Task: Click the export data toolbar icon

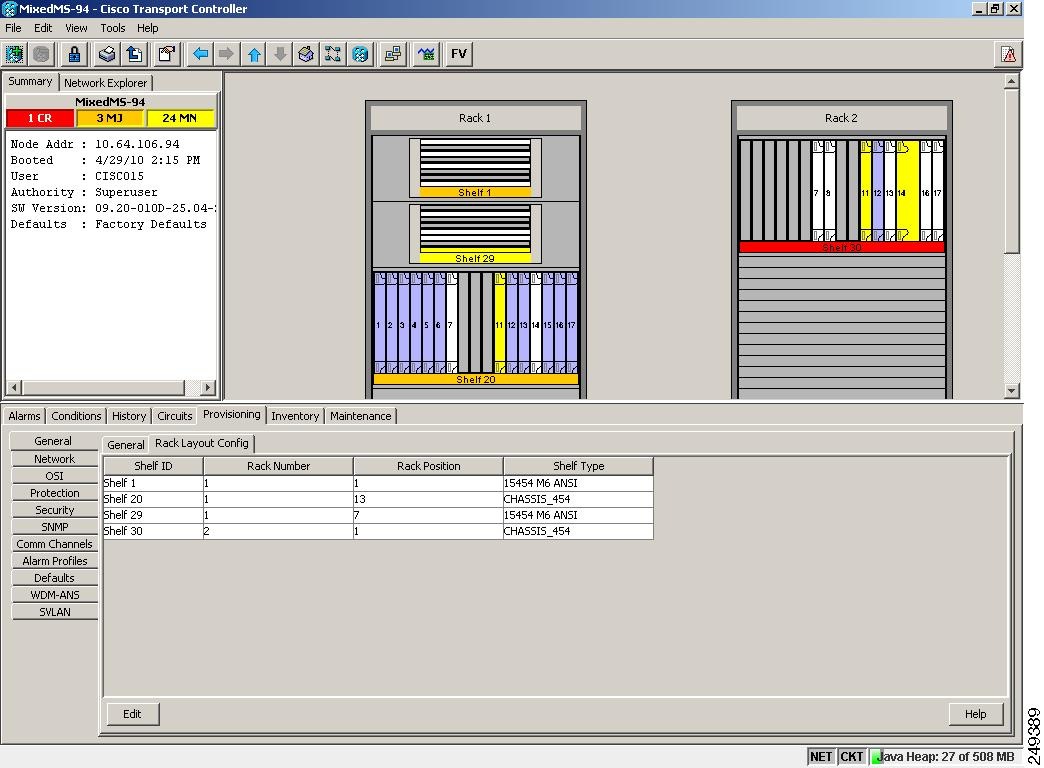Action: [134, 54]
